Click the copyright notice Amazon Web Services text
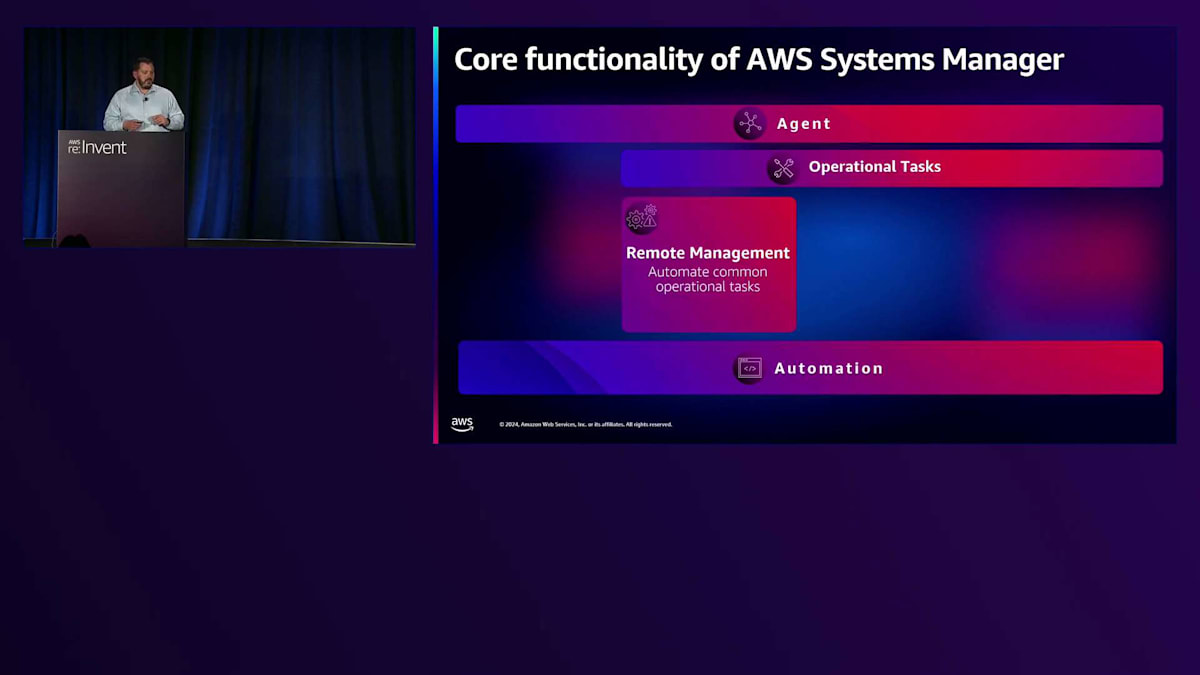The width and height of the screenshot is (1200, 675). (586, 424)
